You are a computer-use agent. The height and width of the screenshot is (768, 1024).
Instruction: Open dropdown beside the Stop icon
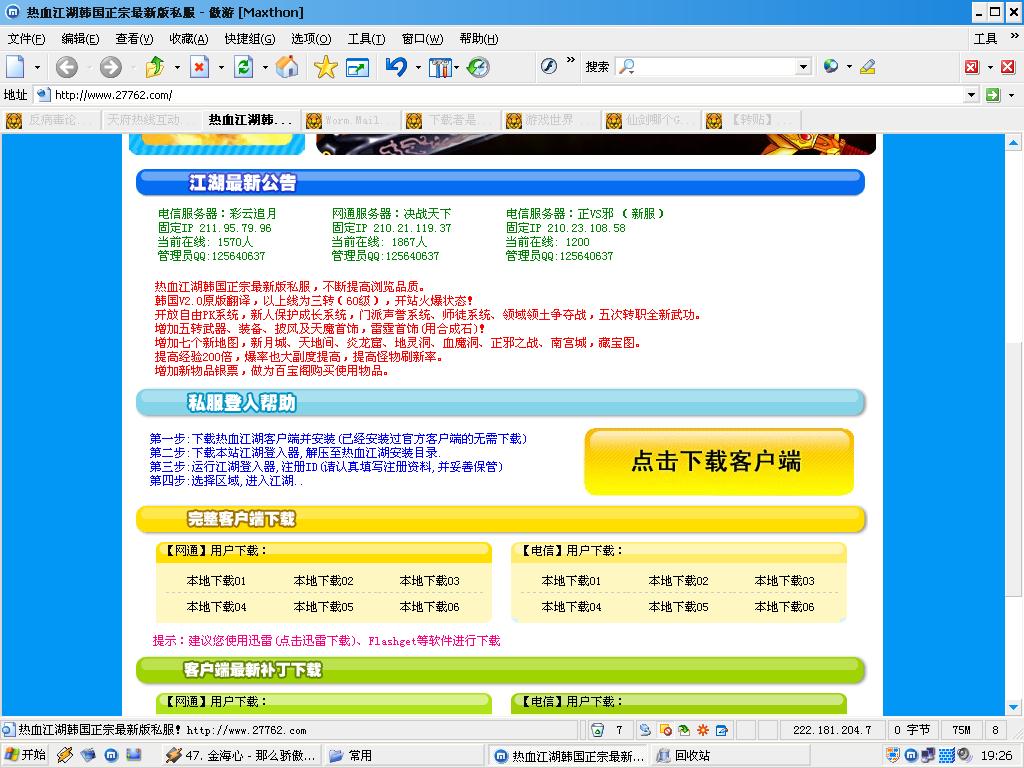(221, 67)
